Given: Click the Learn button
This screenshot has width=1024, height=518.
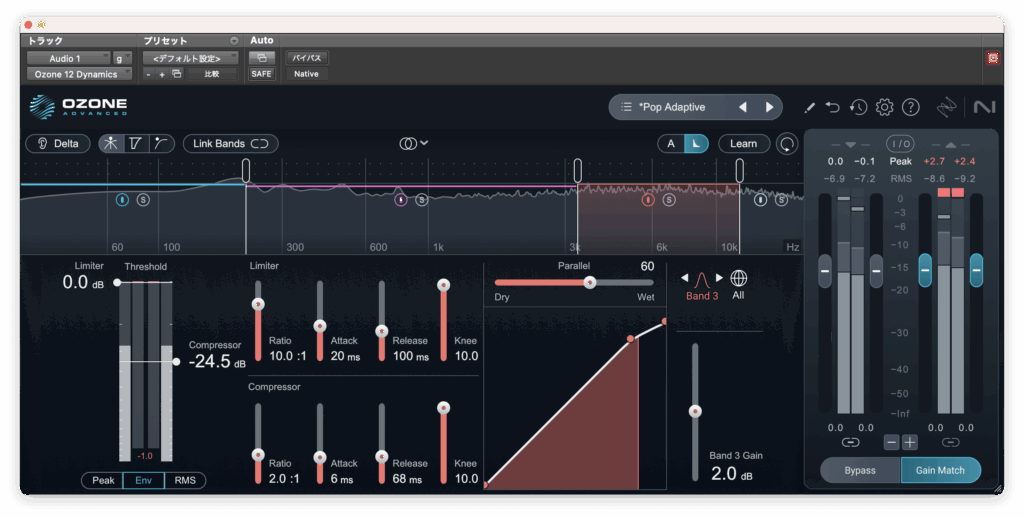Looking at the screenshot, I should (743, 144).
